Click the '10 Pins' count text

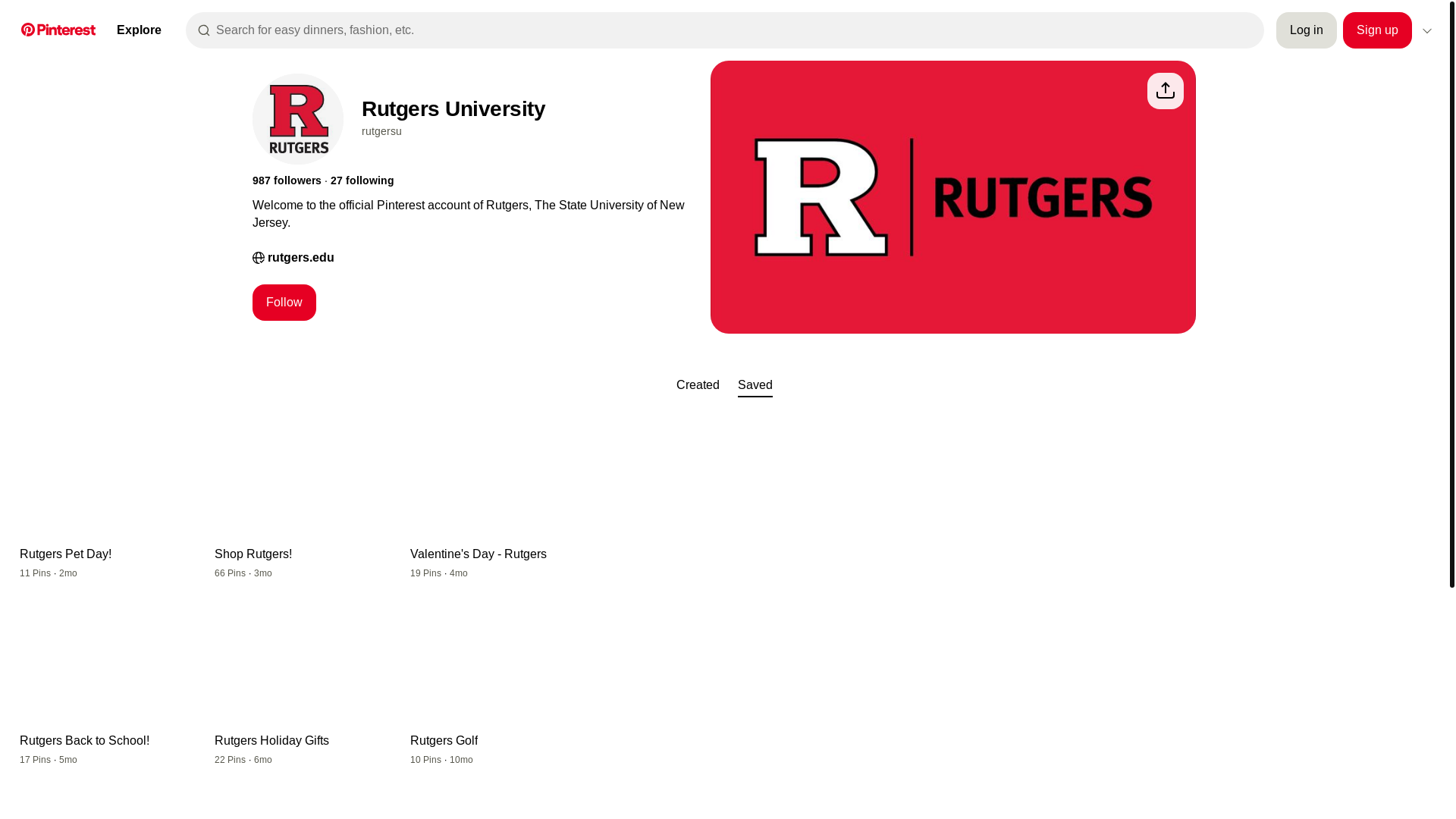(x=425, y=760)
